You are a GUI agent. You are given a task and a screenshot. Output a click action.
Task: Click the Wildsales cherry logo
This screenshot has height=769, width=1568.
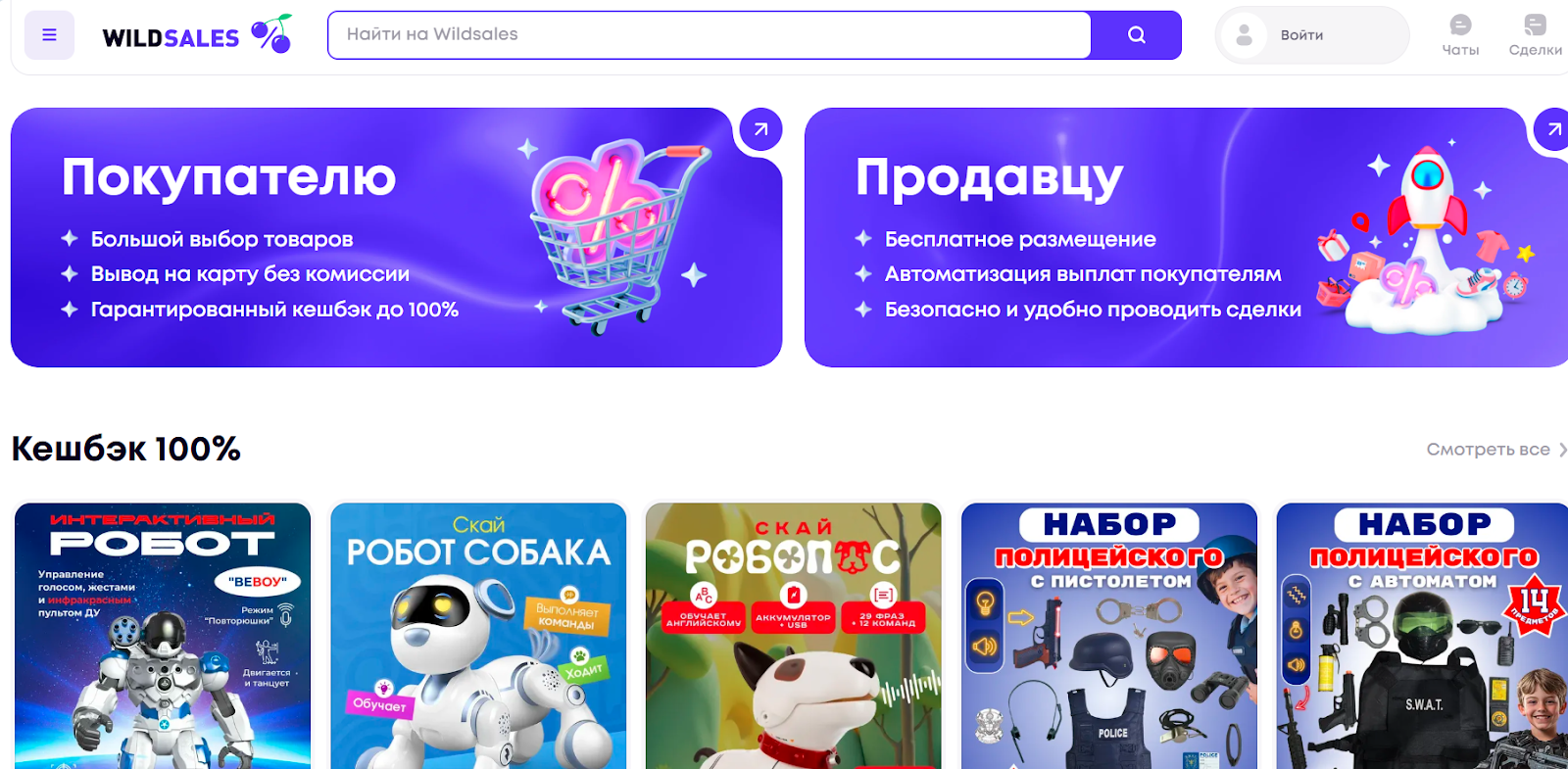[x=197, y=35]
